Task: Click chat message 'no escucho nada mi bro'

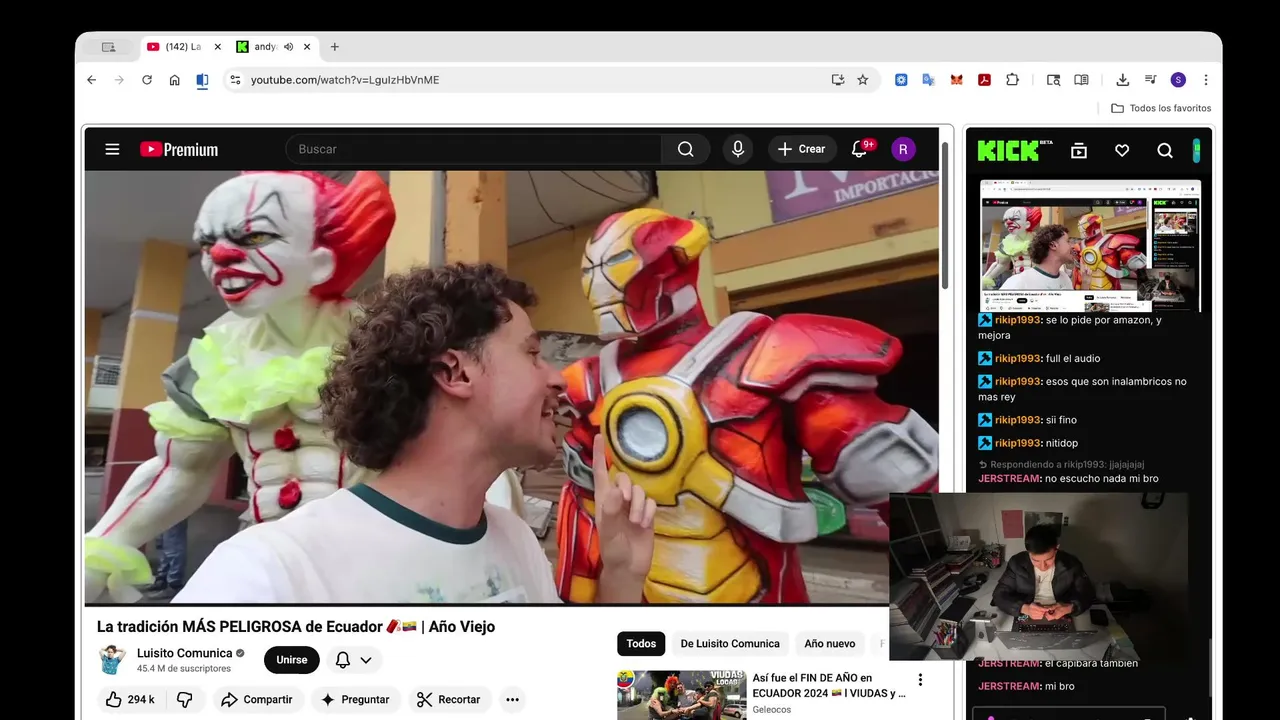Action: (x=1101, y=479)
